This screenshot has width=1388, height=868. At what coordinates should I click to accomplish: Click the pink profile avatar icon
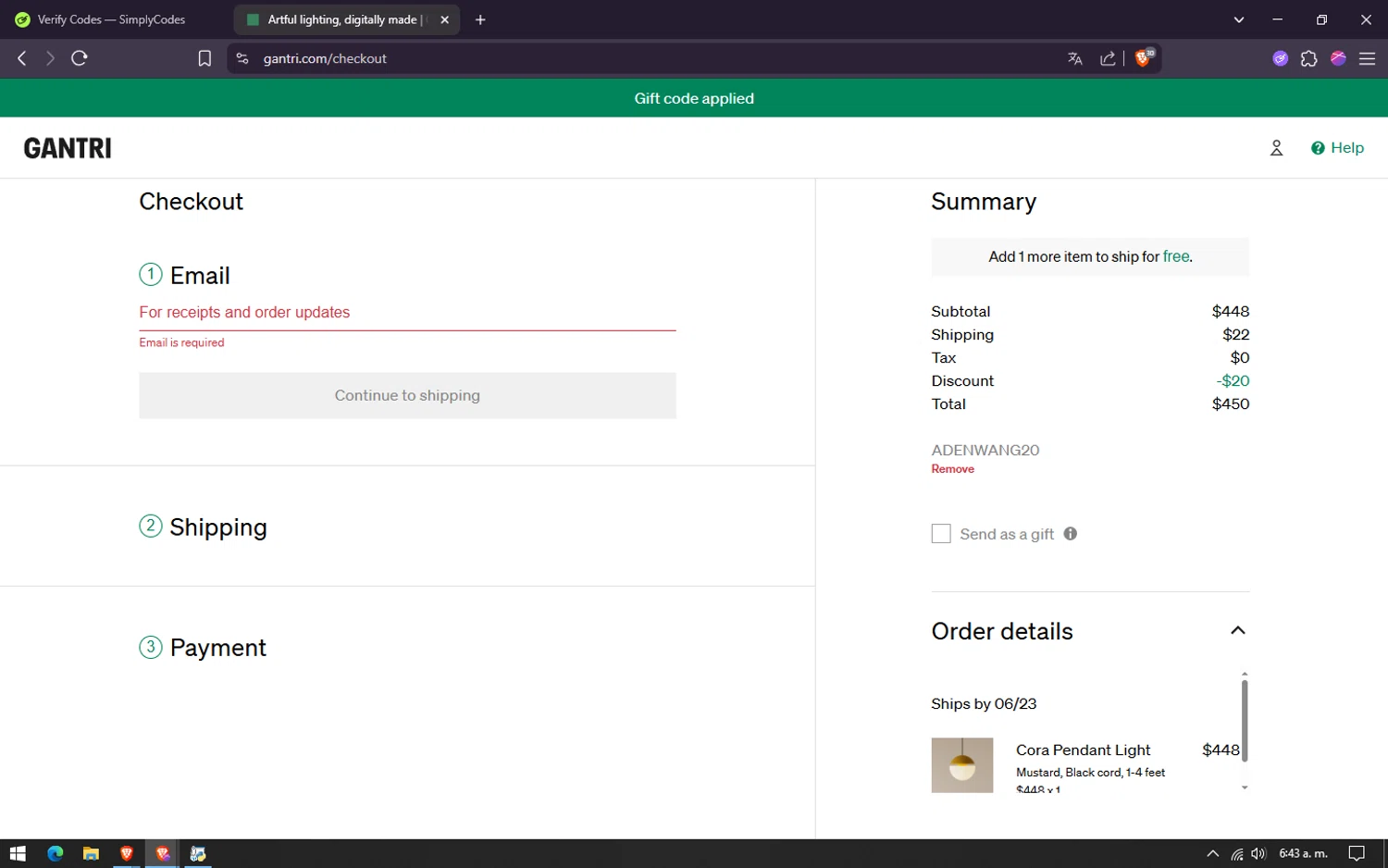(1338, 58)
